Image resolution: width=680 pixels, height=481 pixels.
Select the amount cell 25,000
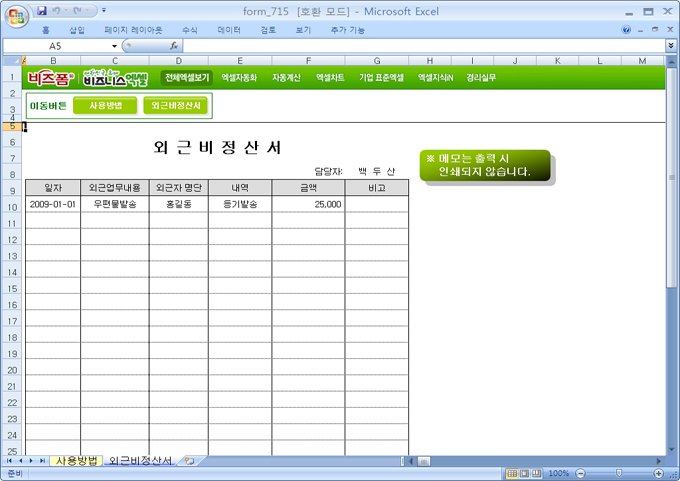(308, 204)
